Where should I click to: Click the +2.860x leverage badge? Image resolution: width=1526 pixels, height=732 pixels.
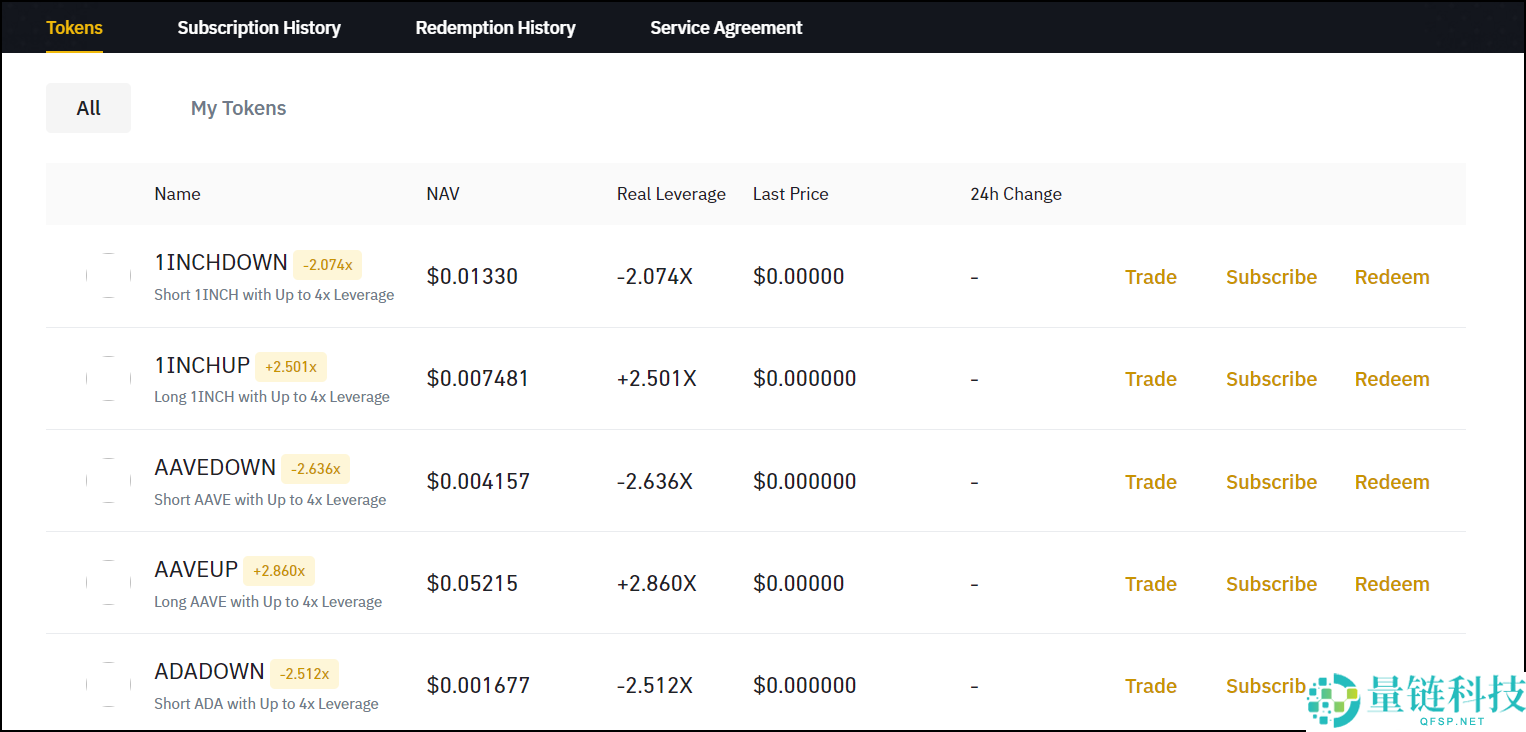click(x=279, y=571)
